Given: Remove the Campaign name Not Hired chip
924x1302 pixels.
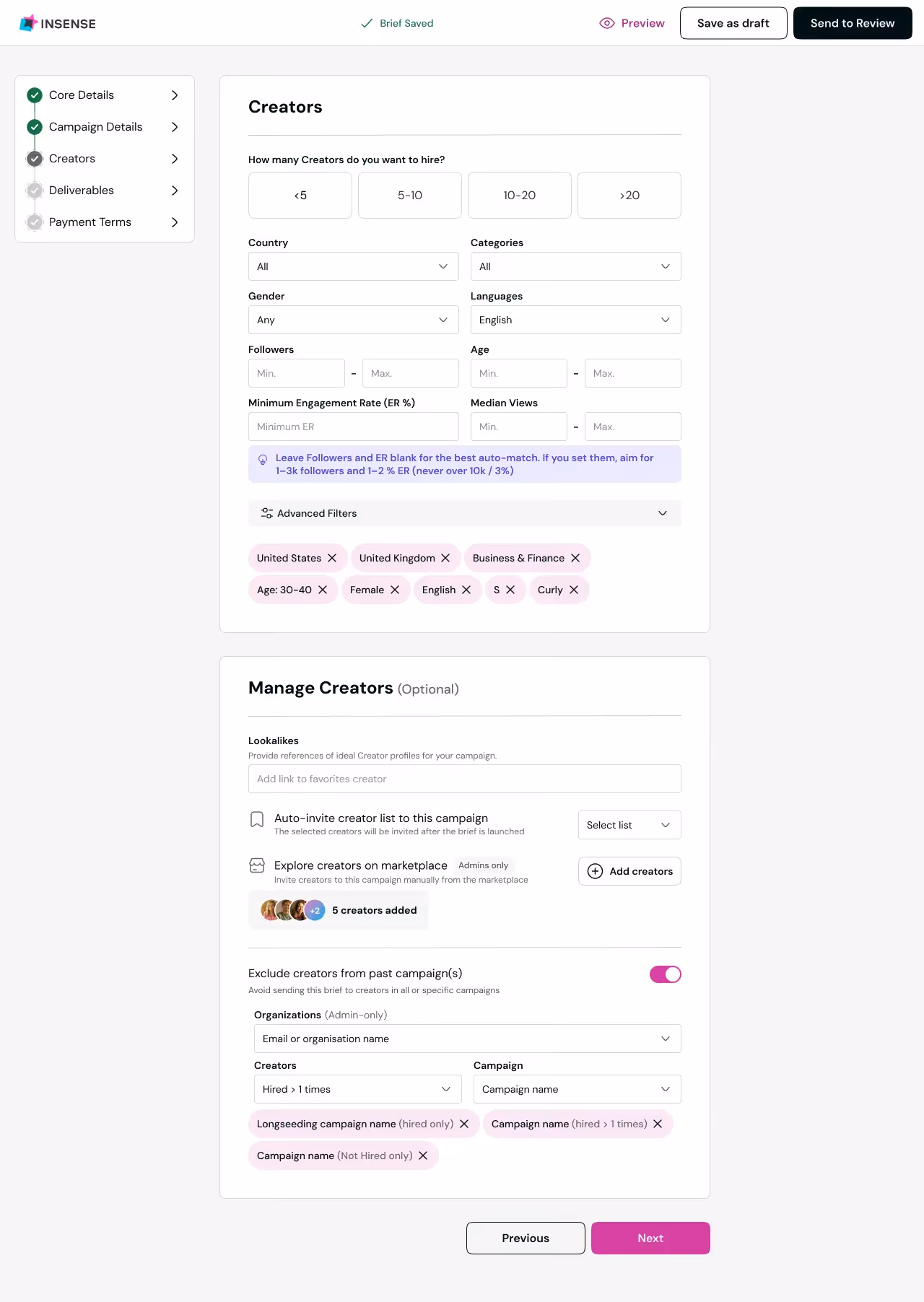Looking at the screenshot, I should (x=423, y=1155).
